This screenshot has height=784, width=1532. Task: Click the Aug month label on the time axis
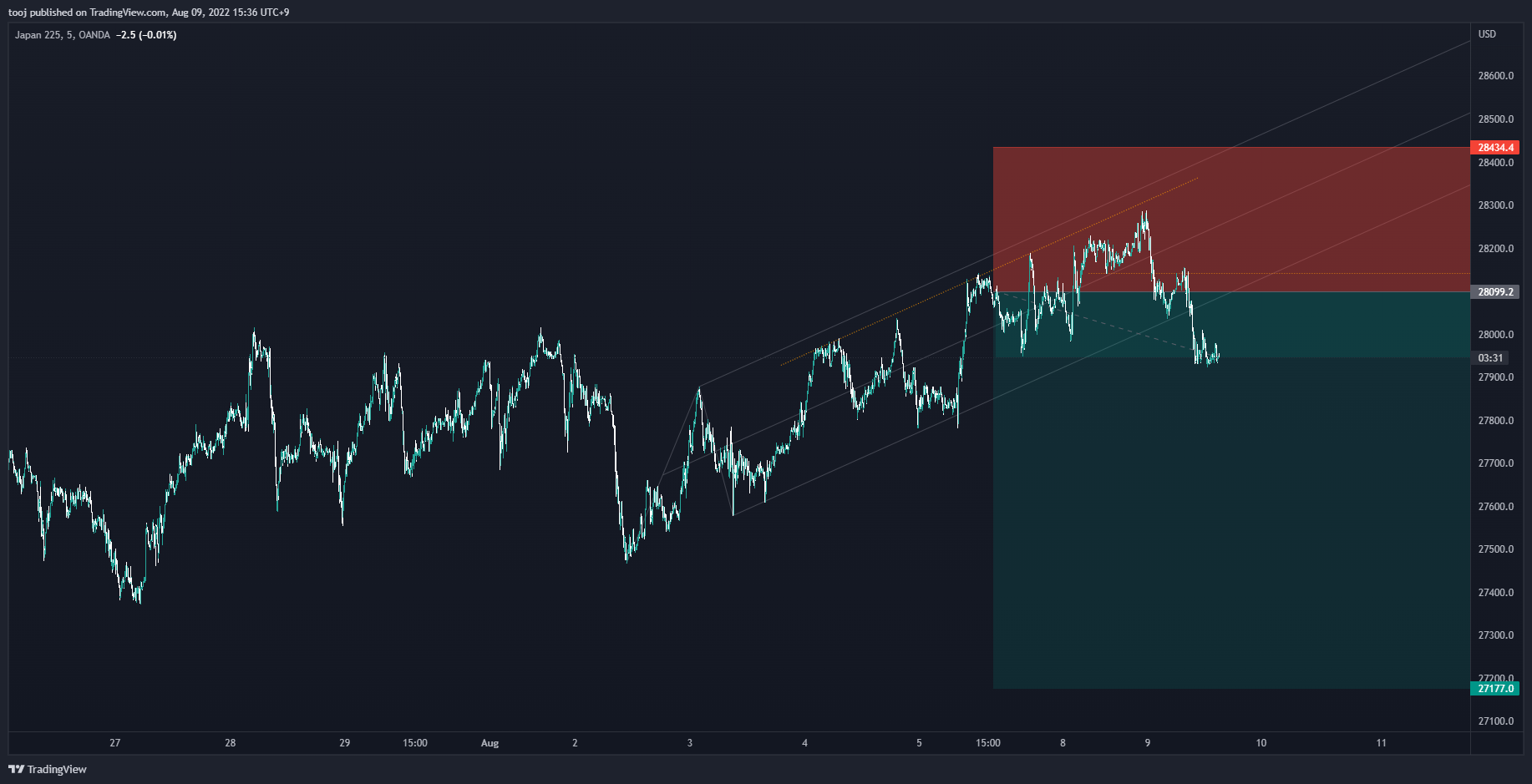point(490,743)
